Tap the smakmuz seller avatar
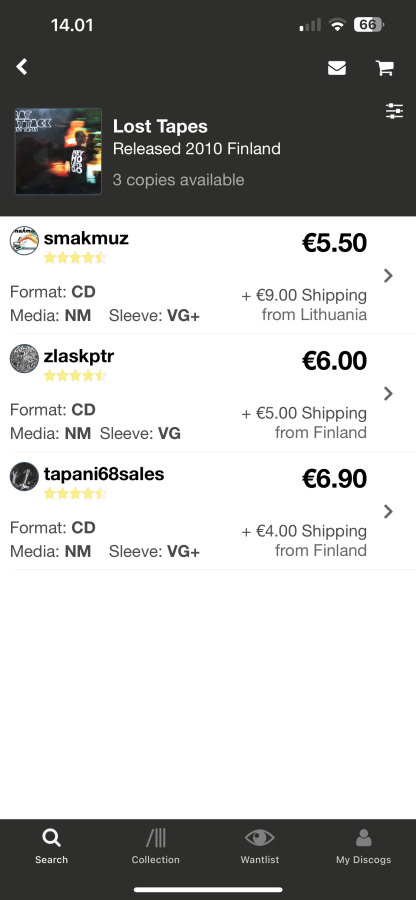Image resolution: width=416 pixels, height=900 pixels. tap(24, 240)
